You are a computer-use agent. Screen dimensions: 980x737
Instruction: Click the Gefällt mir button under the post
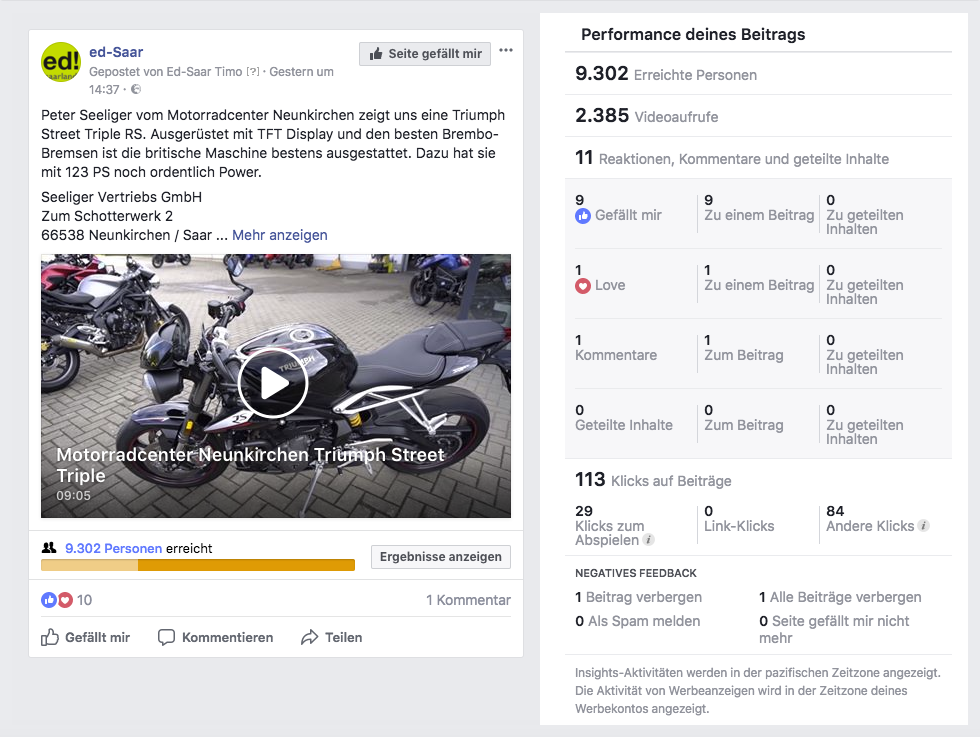pos(86,637)
